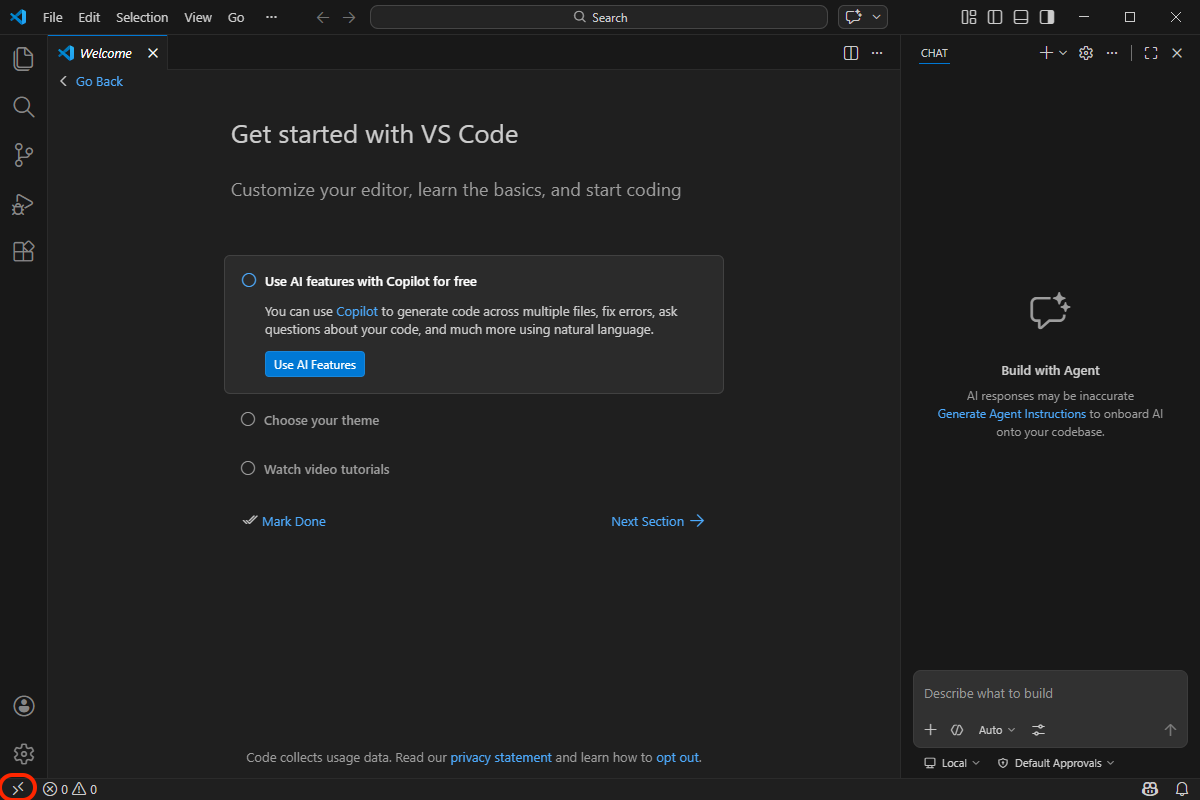Open the remote window indicator in status bar

click(18, 789)
